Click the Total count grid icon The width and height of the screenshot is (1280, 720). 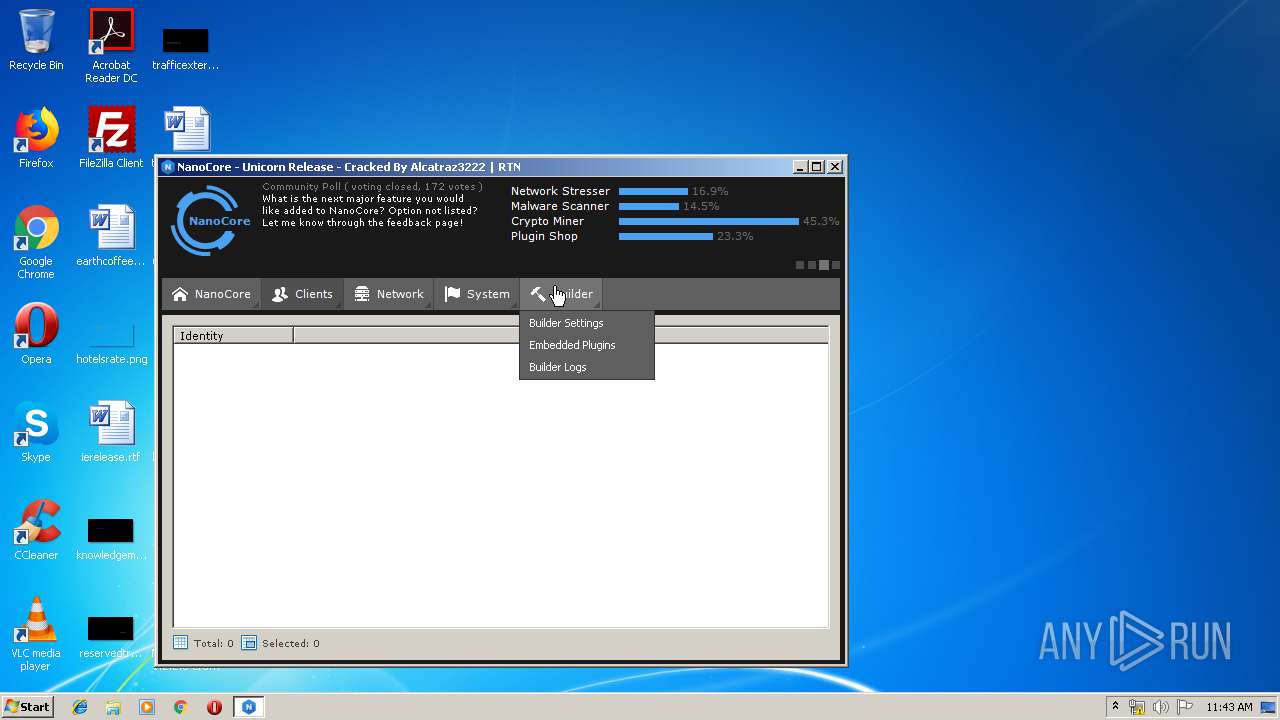click(180, 643)
